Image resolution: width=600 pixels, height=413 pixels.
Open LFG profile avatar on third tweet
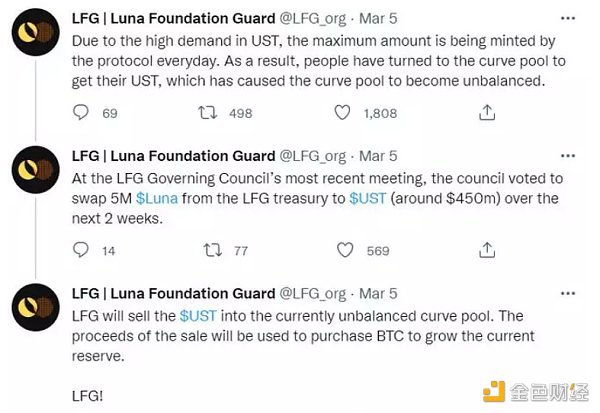36,307
